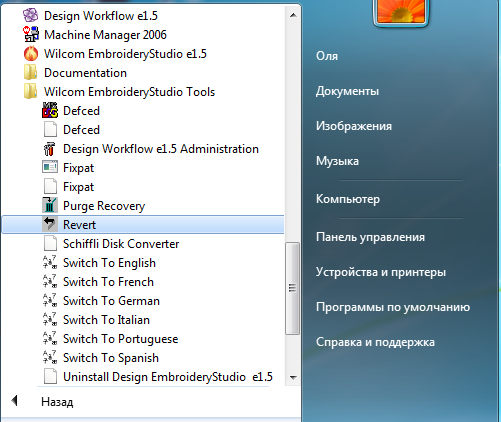Image resolution: width=501 pixels, height=422 pixels.
Task: Click the Switch To German icon
Action: [x=50, y=300]
